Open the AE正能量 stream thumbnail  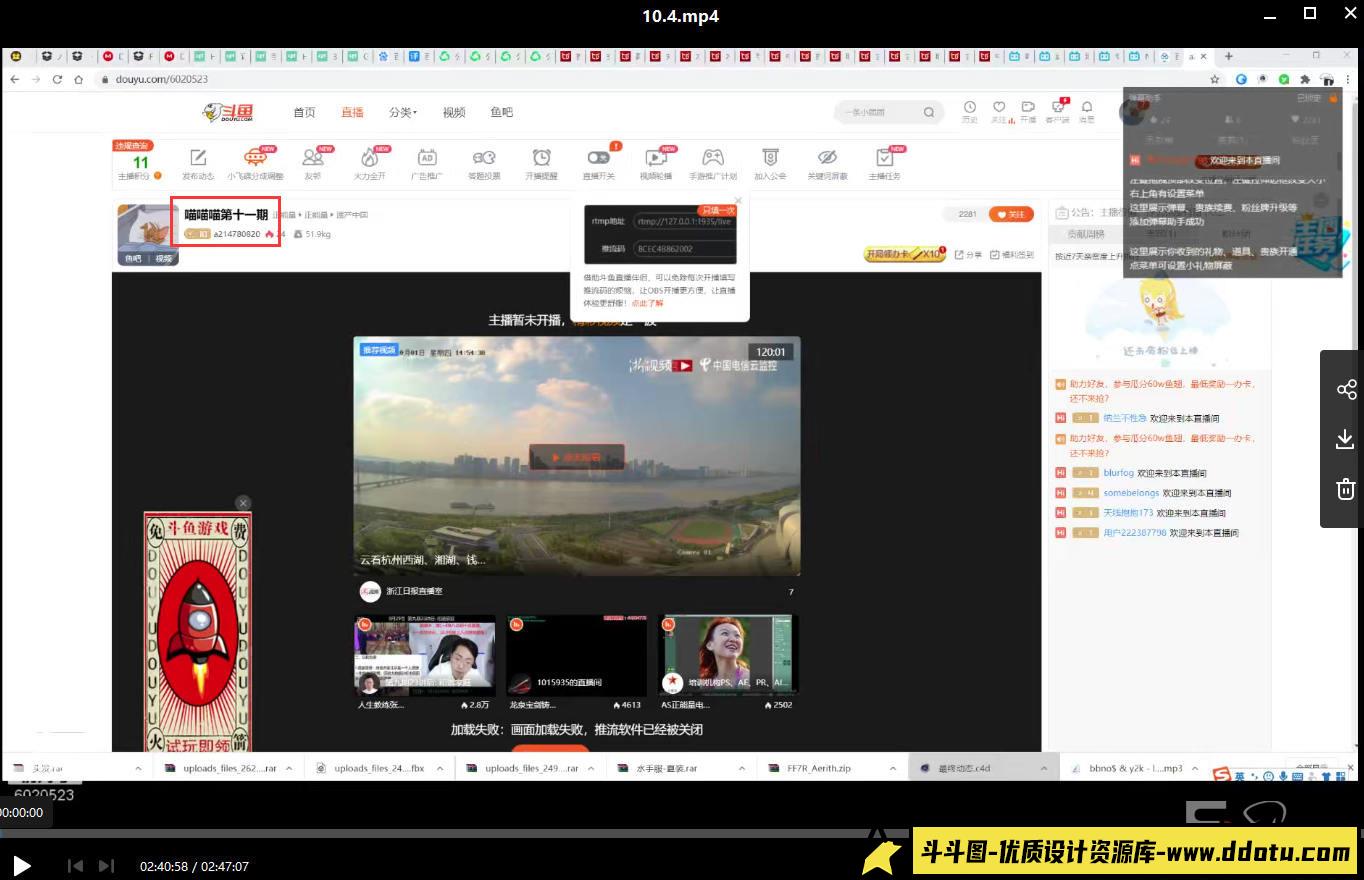click(x=728, y=655)
